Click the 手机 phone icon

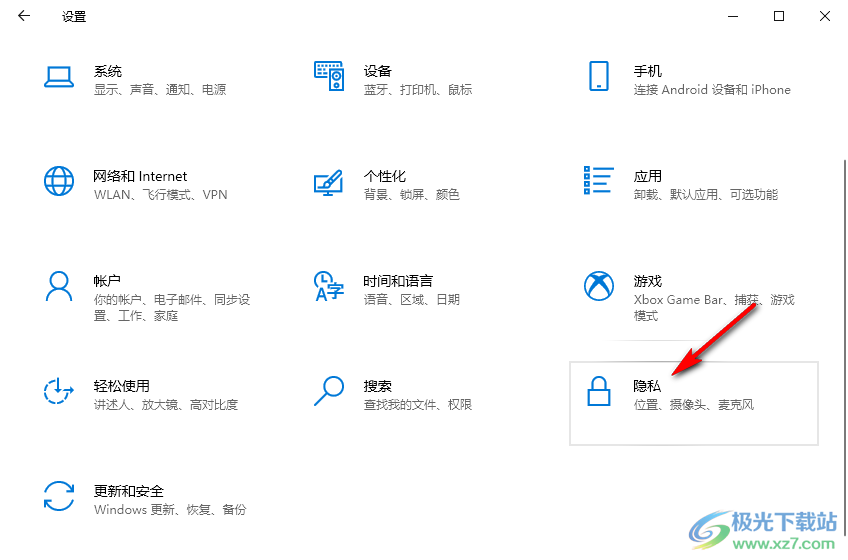599,76
